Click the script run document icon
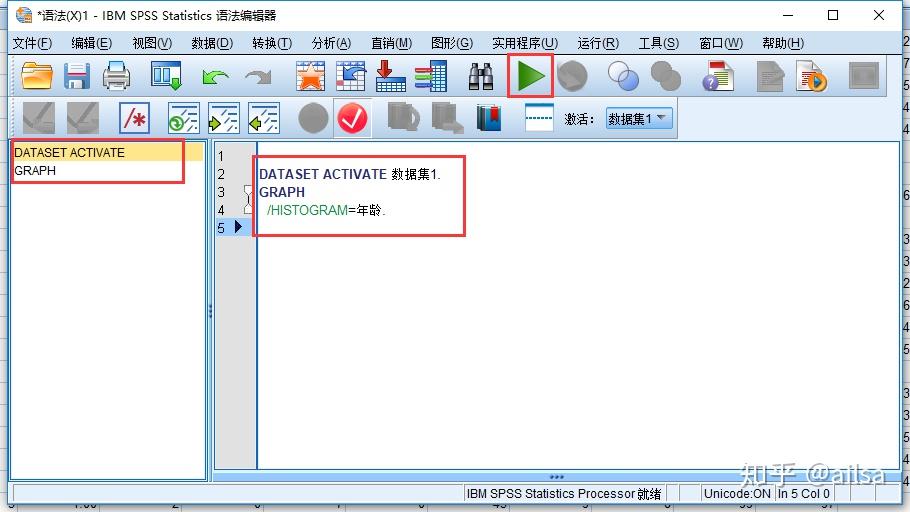Image resolution: width=910 pixels, height=512 pixels. coord(812,76)
